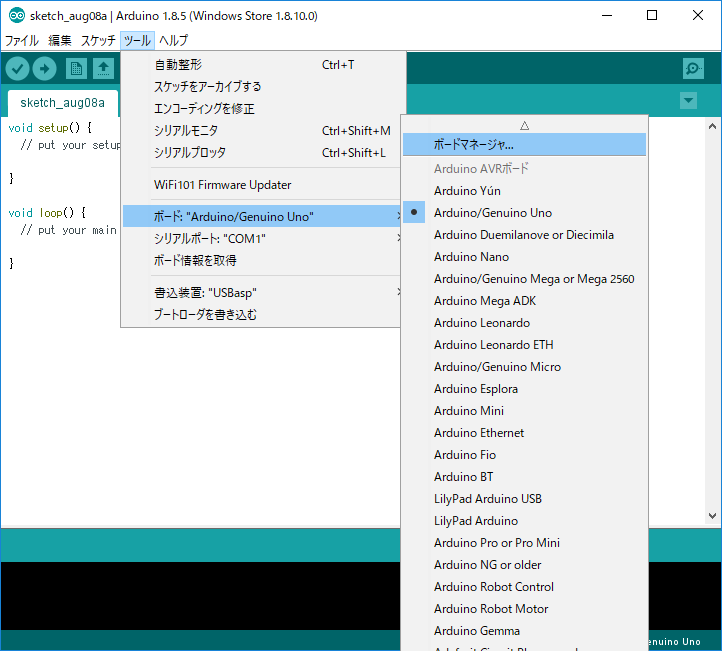Viewport: 722px width, 651px height.
Task: Select the Arduino Yún board
Action: click(524, 191)
